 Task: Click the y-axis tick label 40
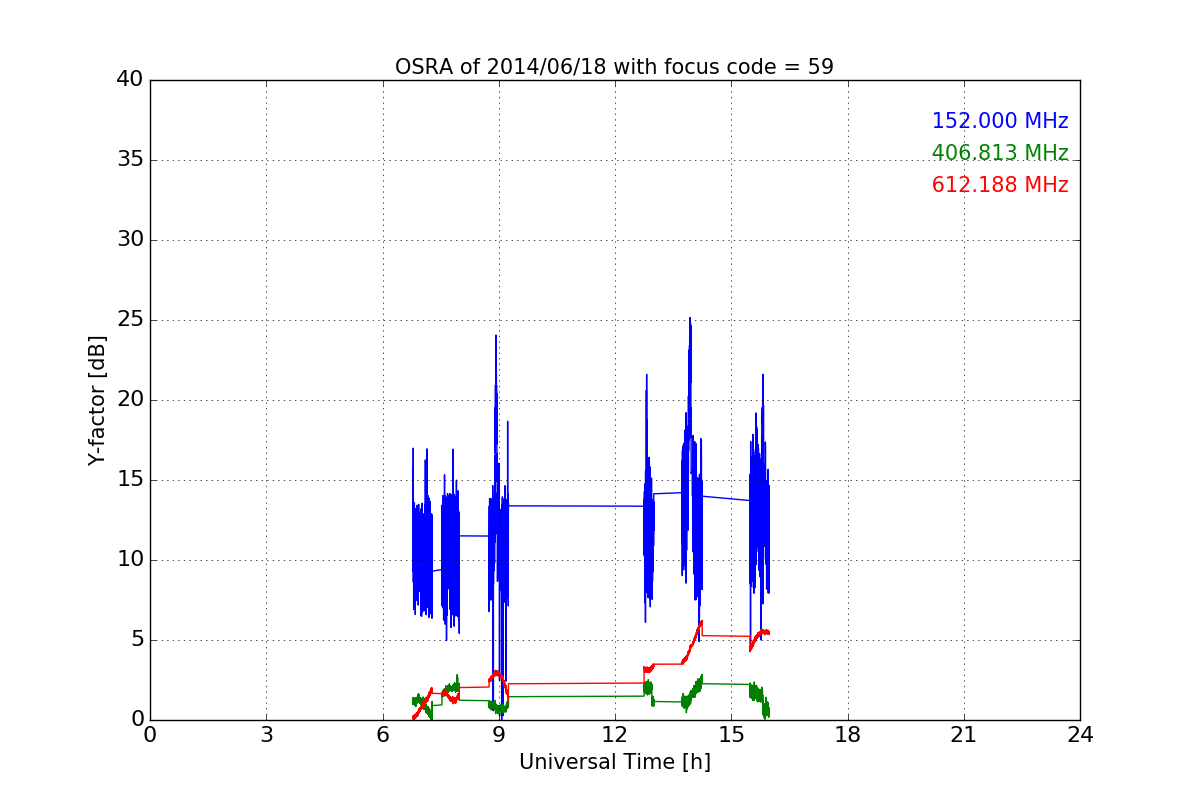pos(129,80)
